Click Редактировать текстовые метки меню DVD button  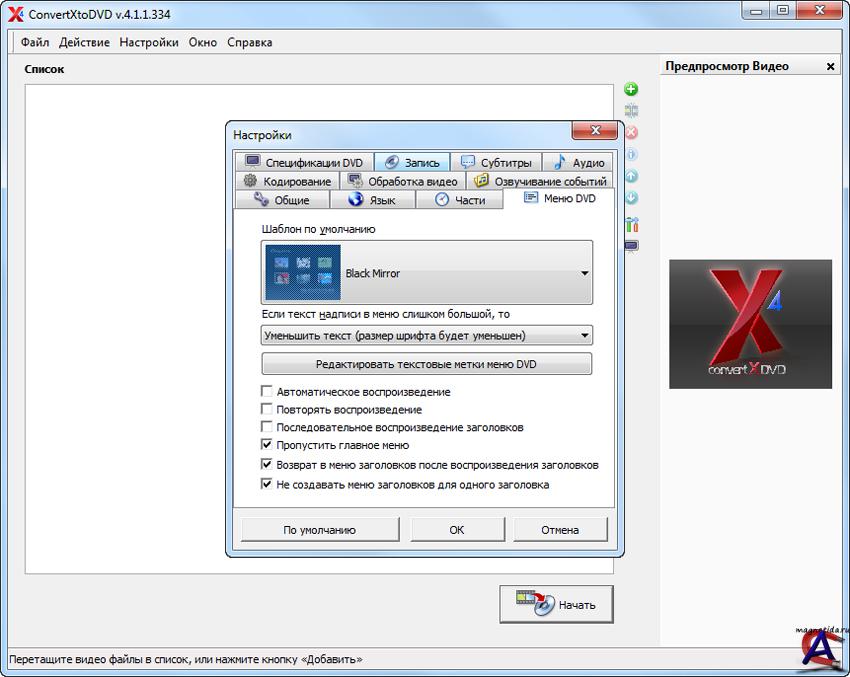427,365
